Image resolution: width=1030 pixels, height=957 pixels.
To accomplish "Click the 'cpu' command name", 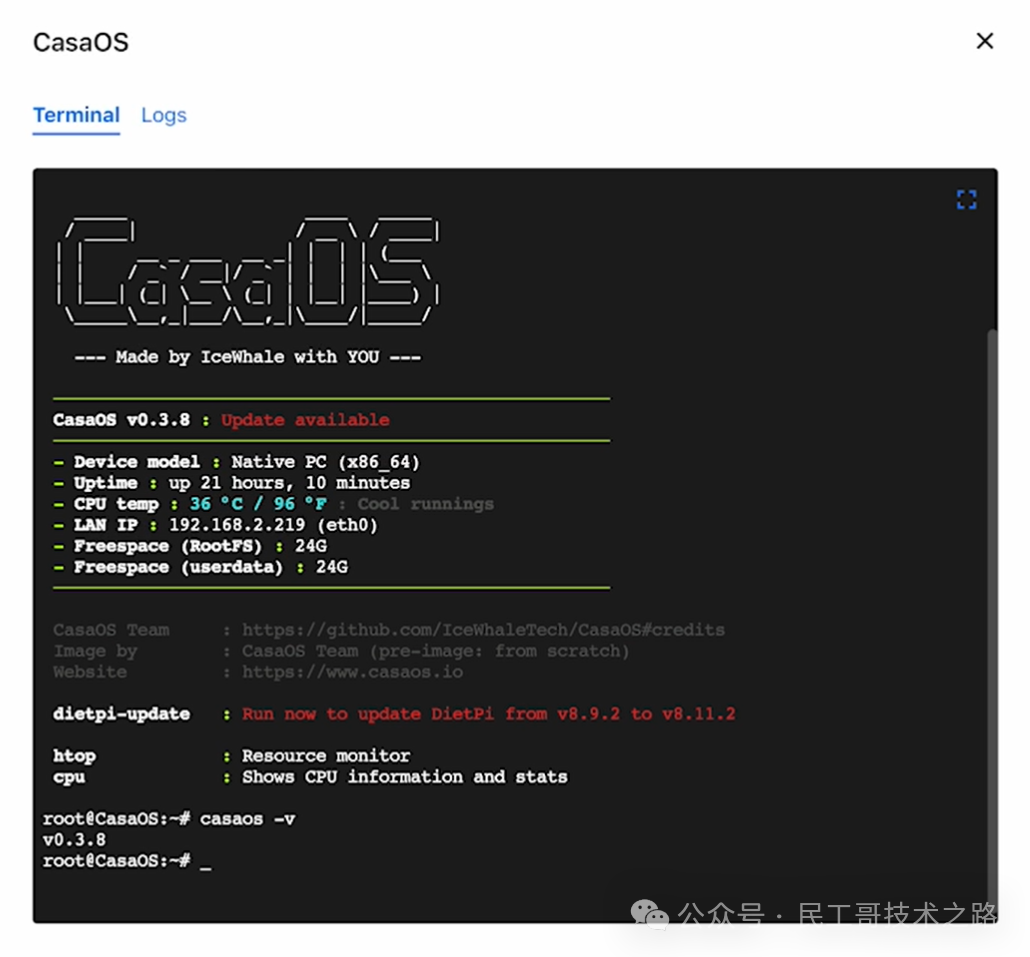I will (69, 777).
